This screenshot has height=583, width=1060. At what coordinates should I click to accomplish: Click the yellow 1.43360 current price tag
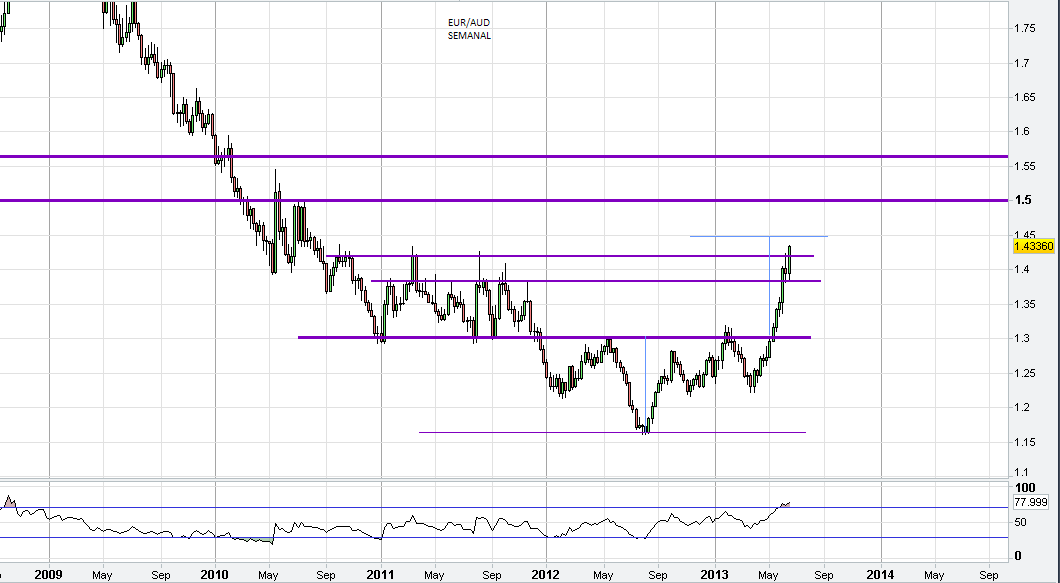[x=1034, y=246]
